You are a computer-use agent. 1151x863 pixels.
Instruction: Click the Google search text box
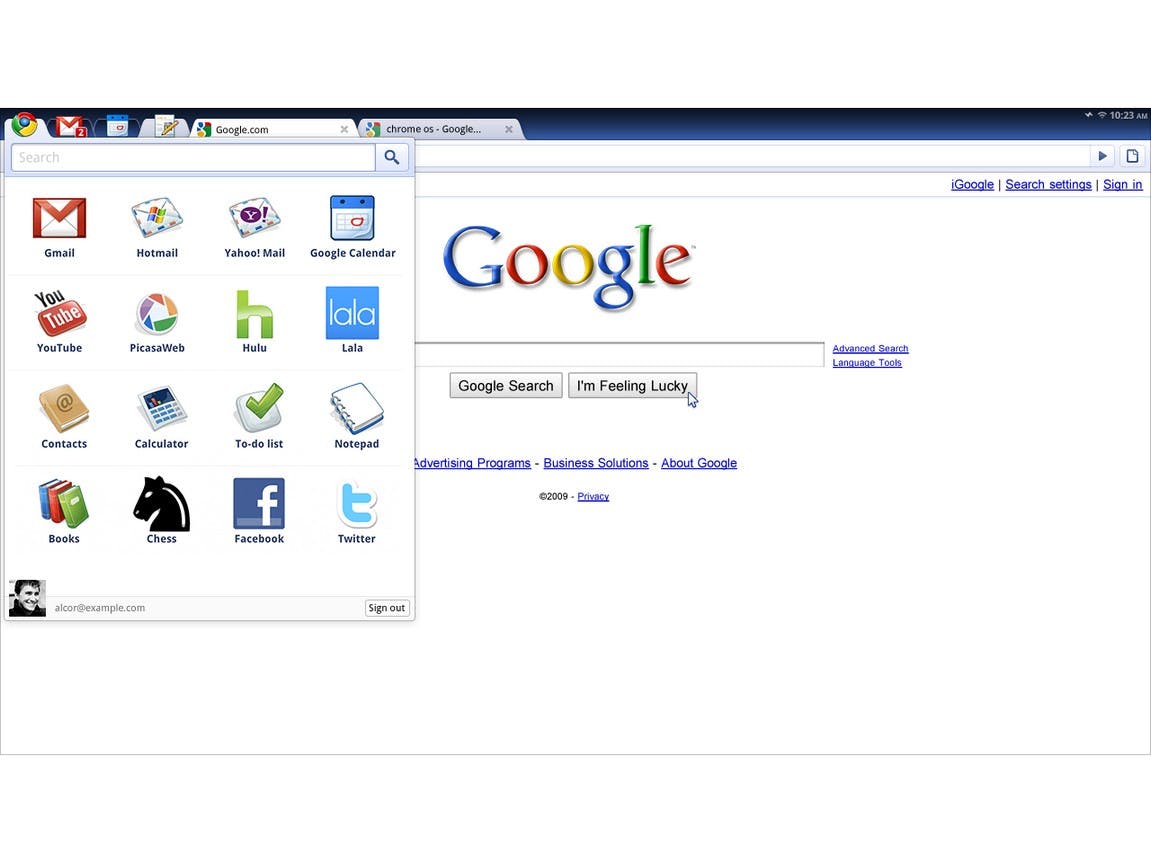click(619, 354)
